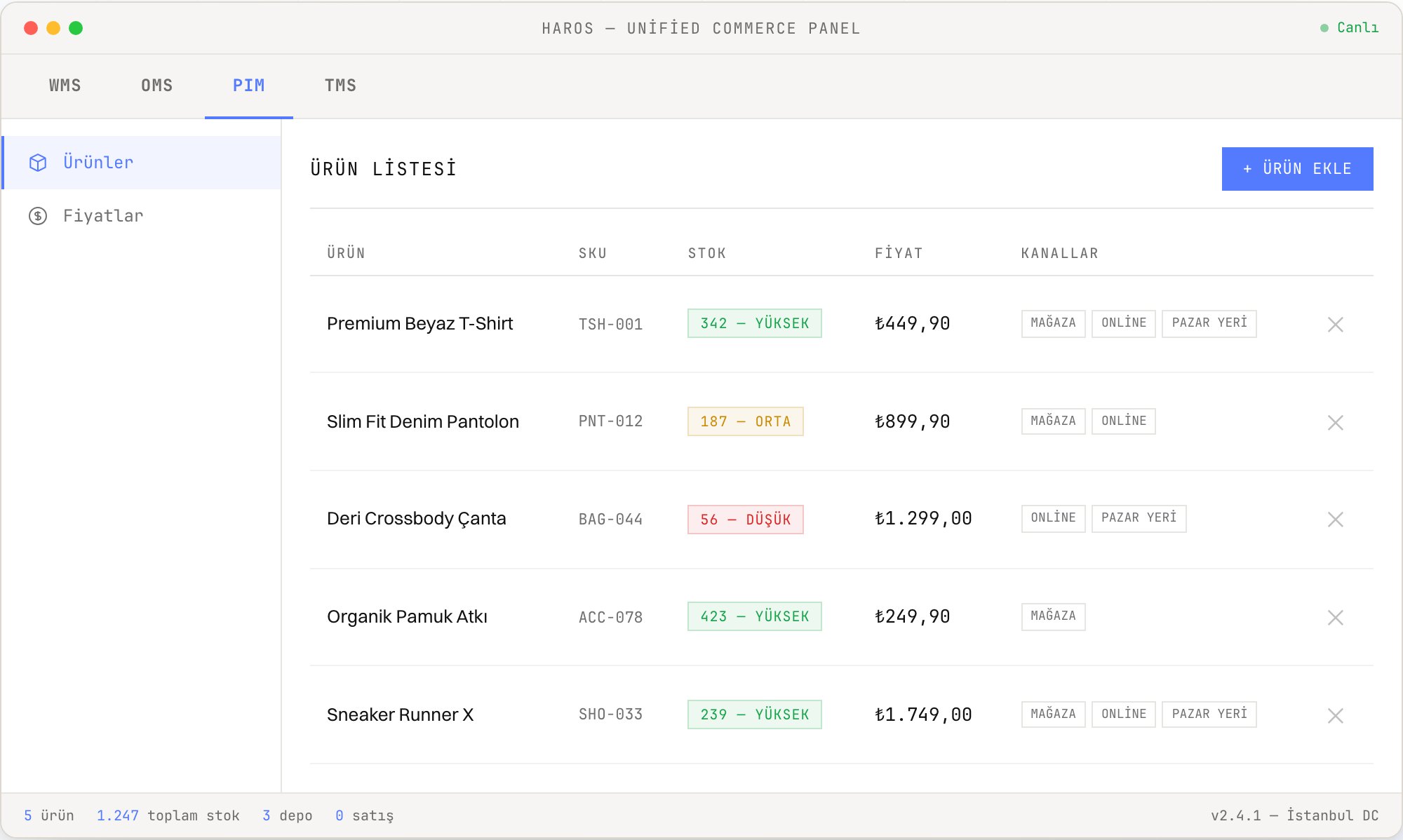Remove the Premium Beyaz T-Shirt row
This screenshot has width=1403, height=840.
(x=1335, y=324)
